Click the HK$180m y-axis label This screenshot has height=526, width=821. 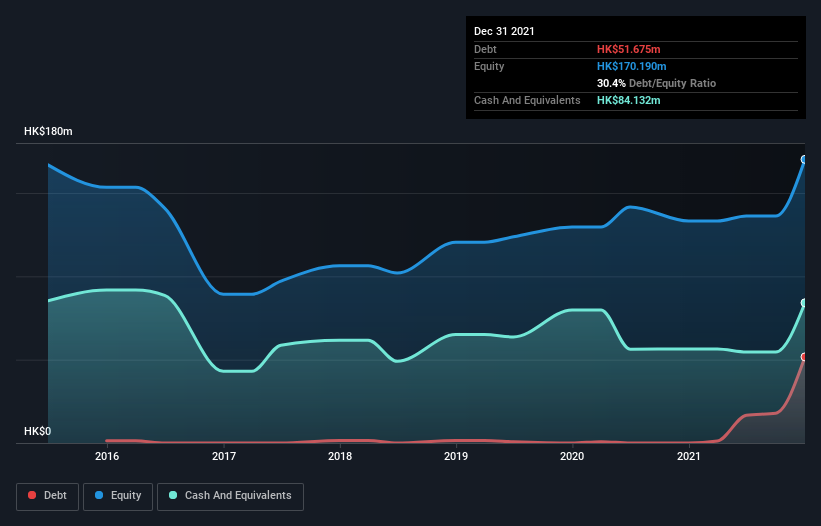[48, 131]
